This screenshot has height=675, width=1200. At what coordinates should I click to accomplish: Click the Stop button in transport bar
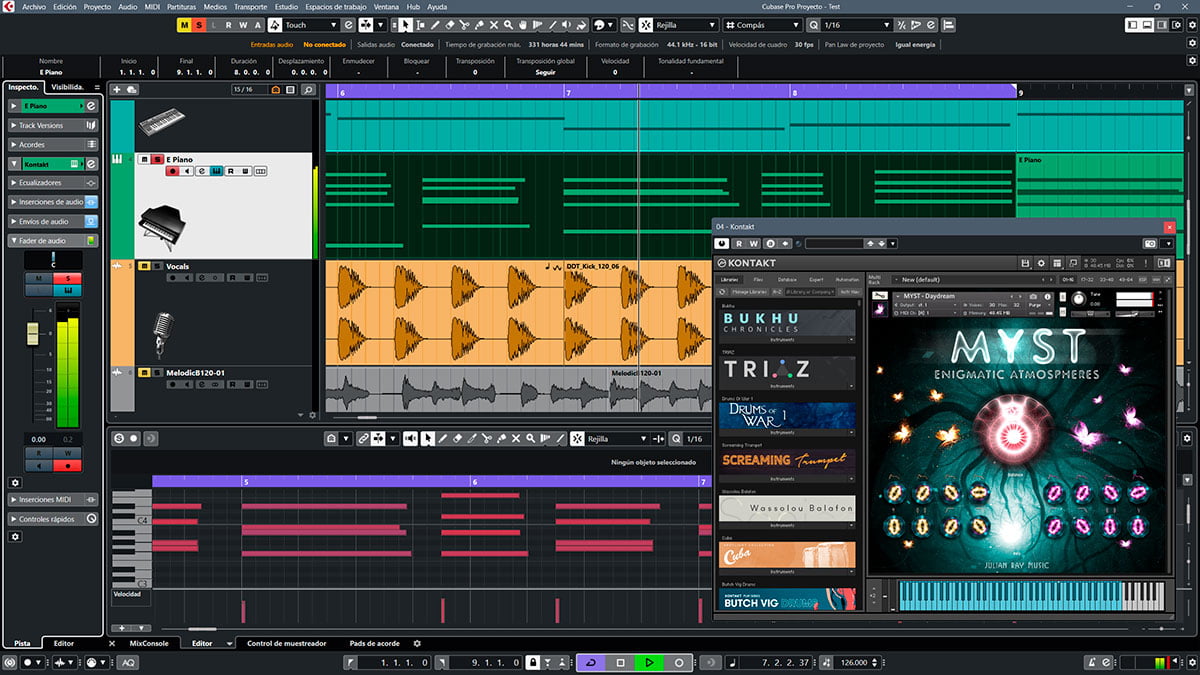pos(620,662)
